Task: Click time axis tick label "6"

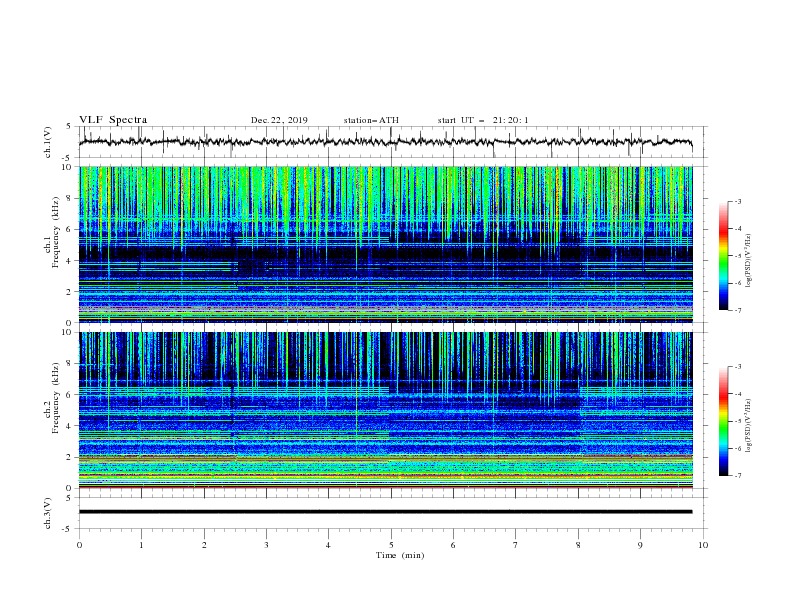Action: coord(453,545)
